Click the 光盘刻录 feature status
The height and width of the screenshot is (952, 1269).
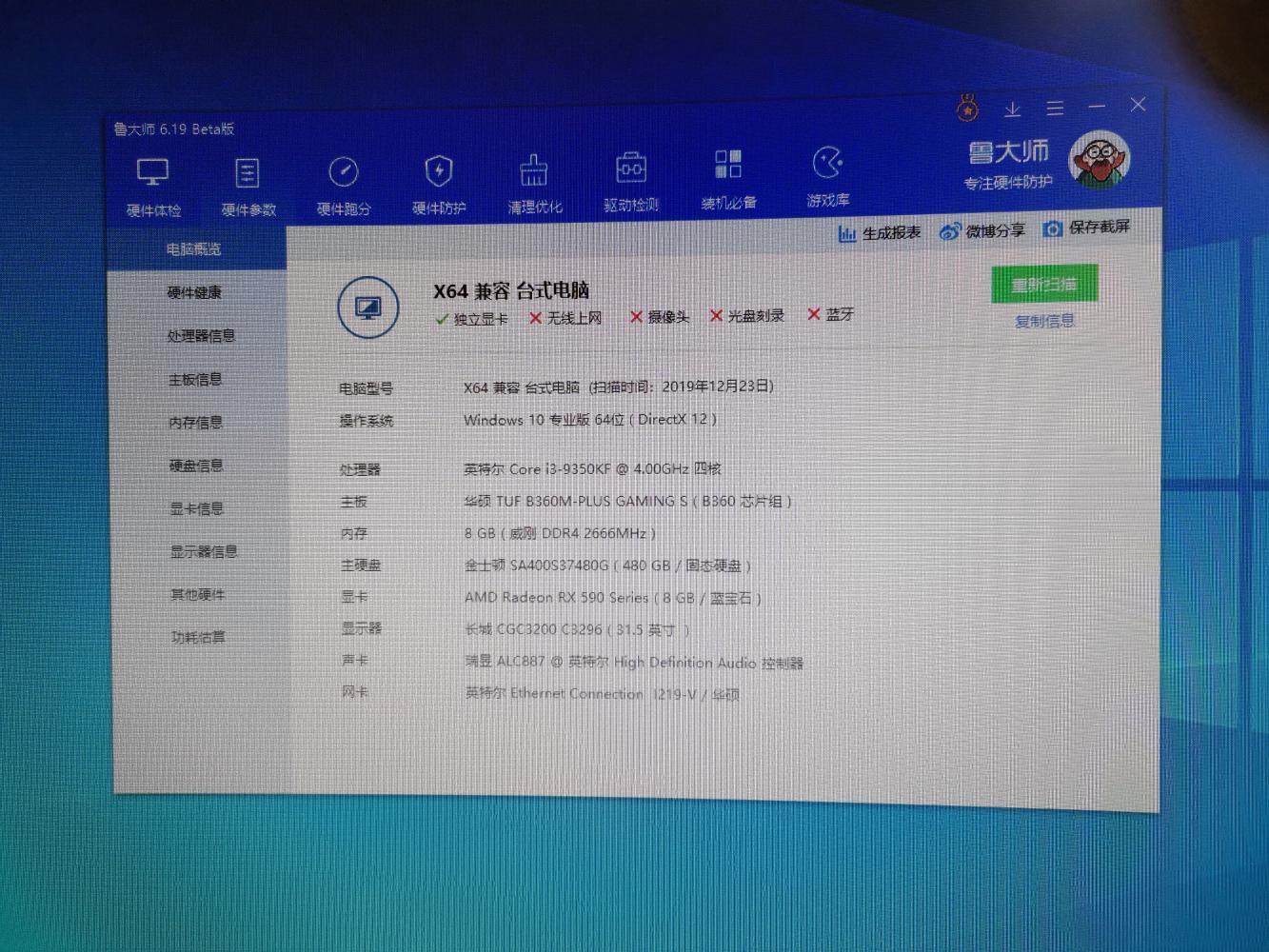tap(747, 315)
